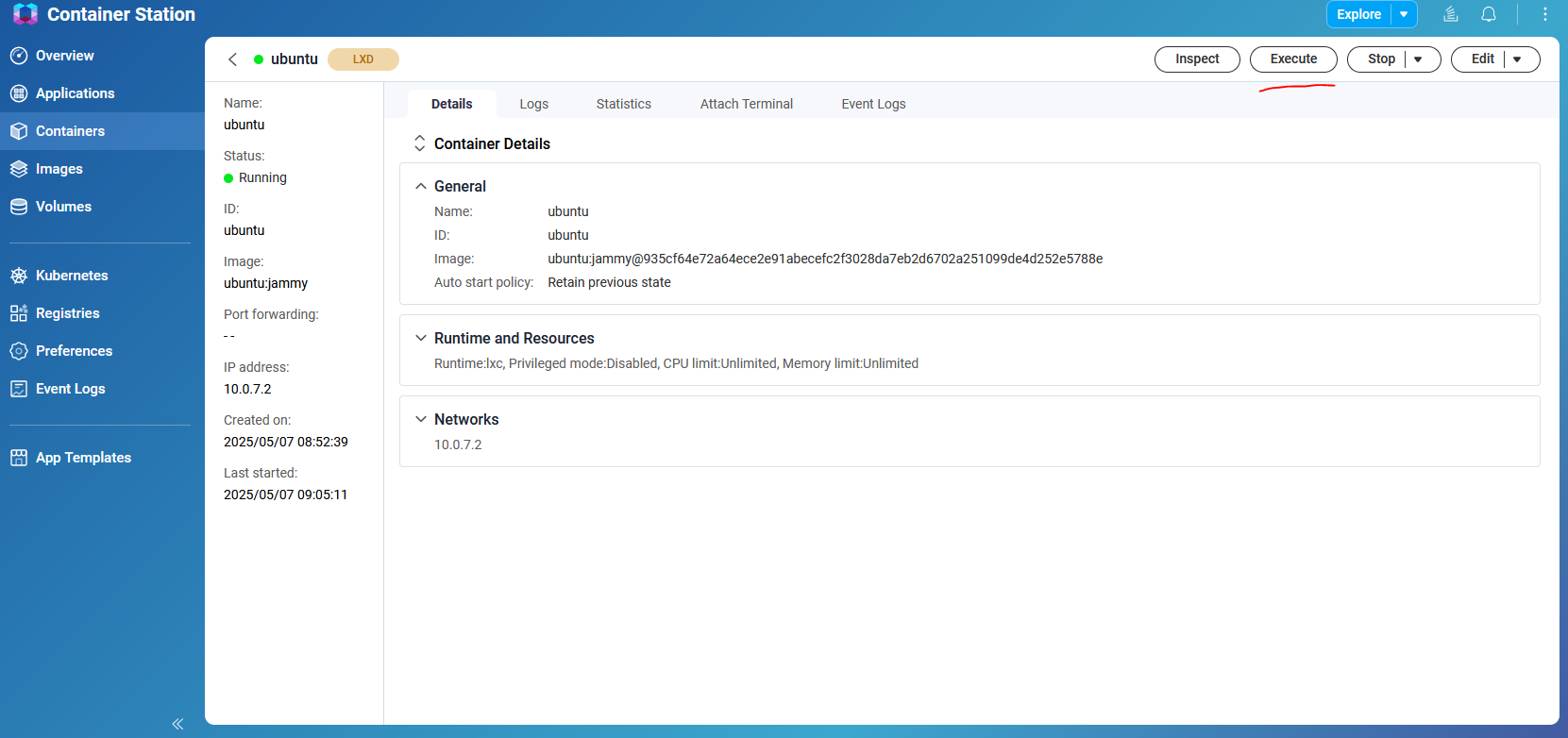
Task: Toggle all Container Details sections
Action: (420, 143)
